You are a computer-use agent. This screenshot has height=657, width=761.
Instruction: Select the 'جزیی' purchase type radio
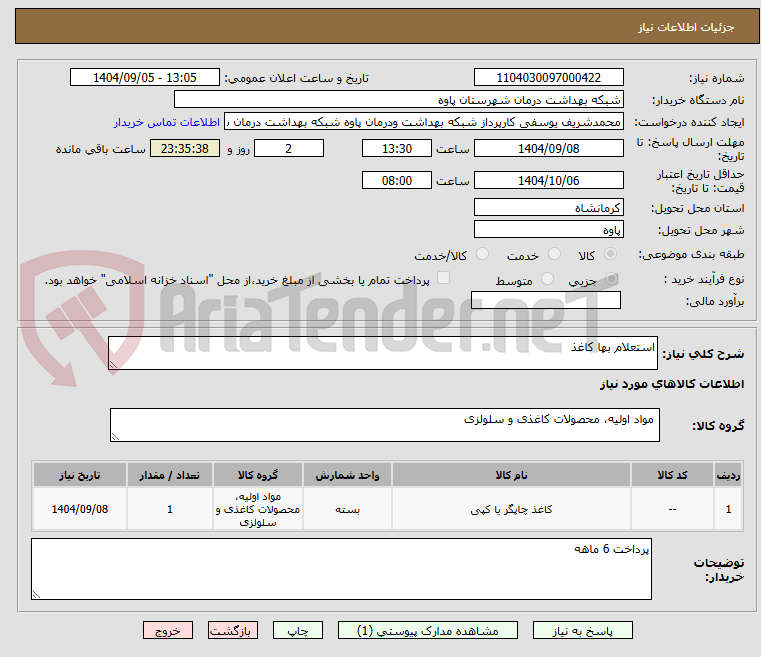click(611, 279)
